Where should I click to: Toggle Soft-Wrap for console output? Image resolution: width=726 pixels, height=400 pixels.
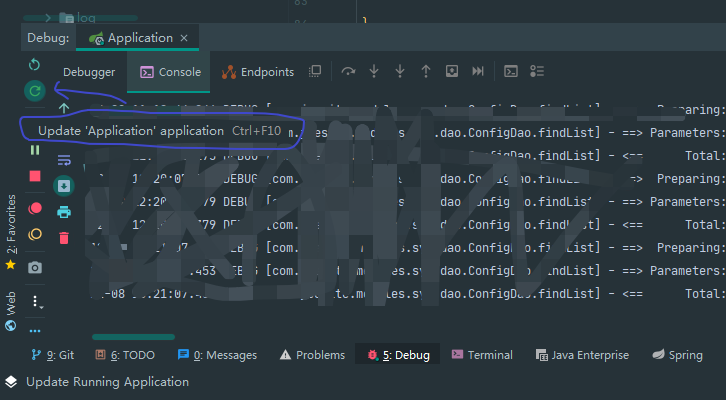(64, 160)
